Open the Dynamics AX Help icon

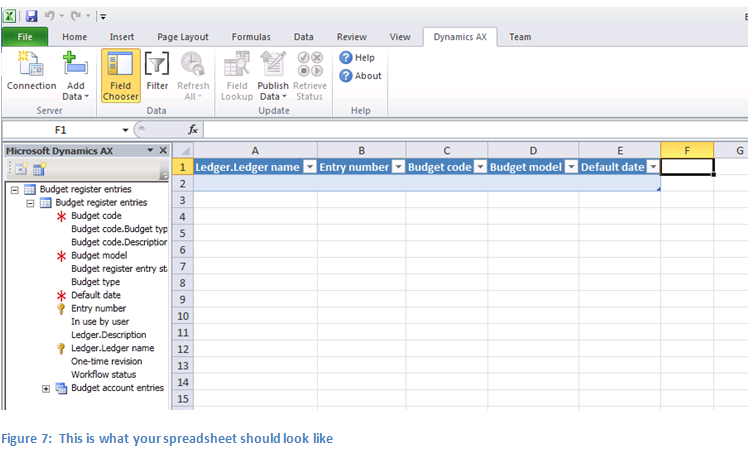point(346,58)
